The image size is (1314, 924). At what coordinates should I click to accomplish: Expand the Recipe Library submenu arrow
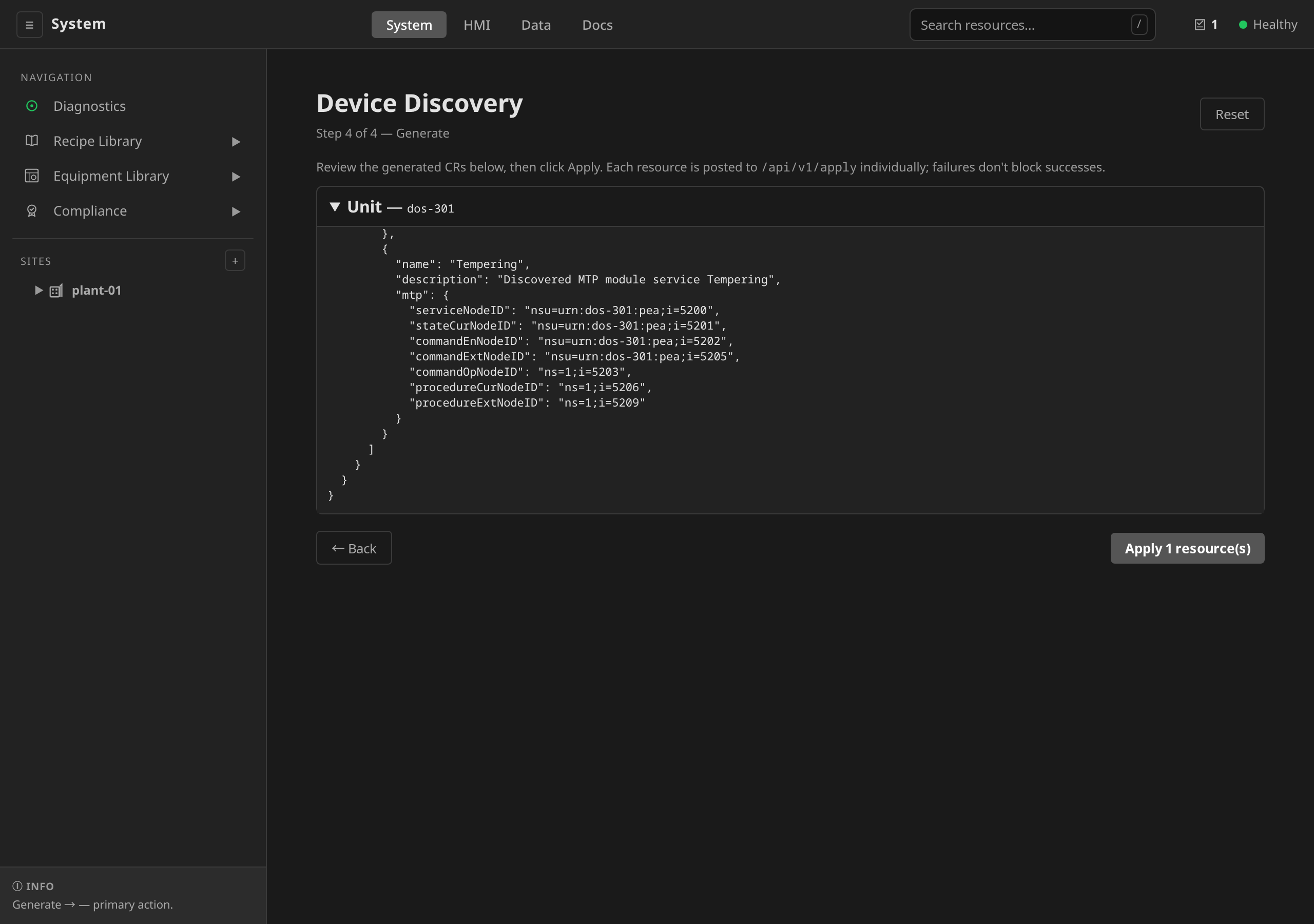[x=236, y=141]
